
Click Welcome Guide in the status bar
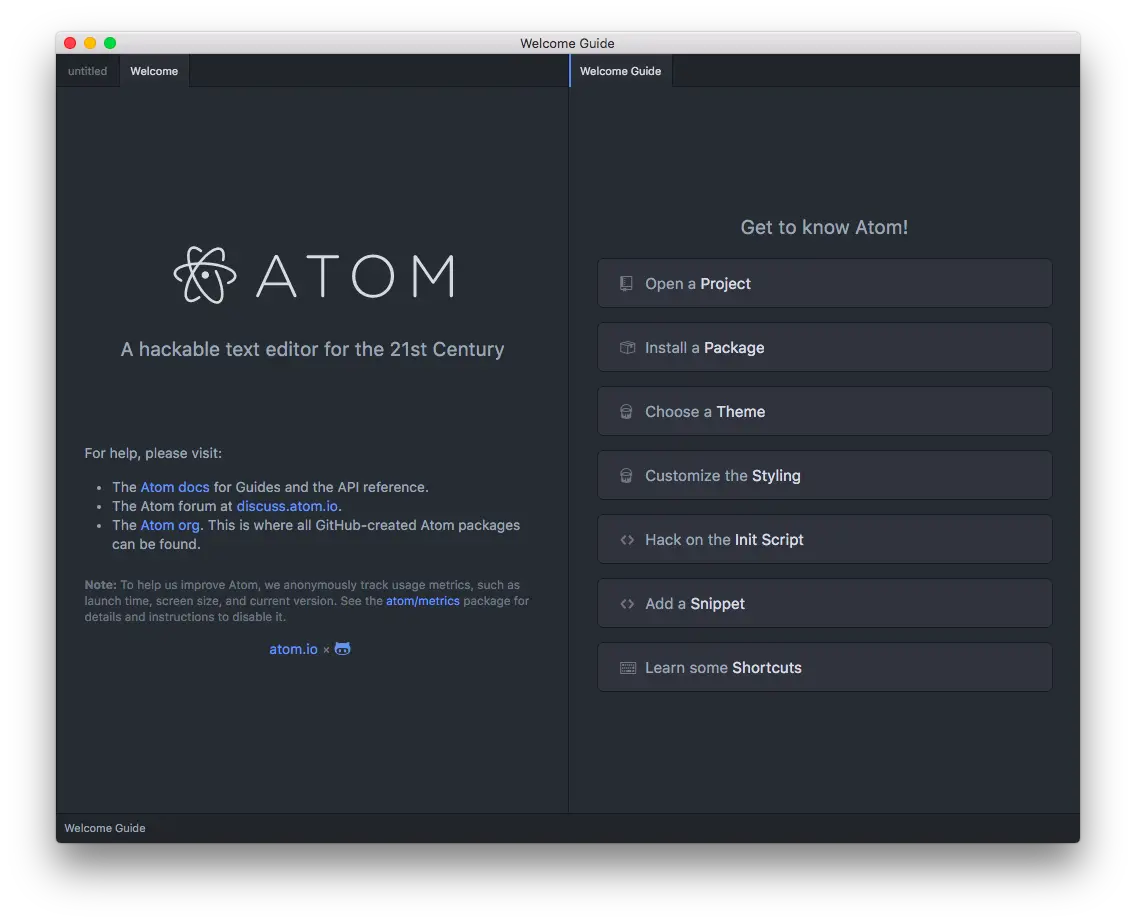[x=105, y=828]
